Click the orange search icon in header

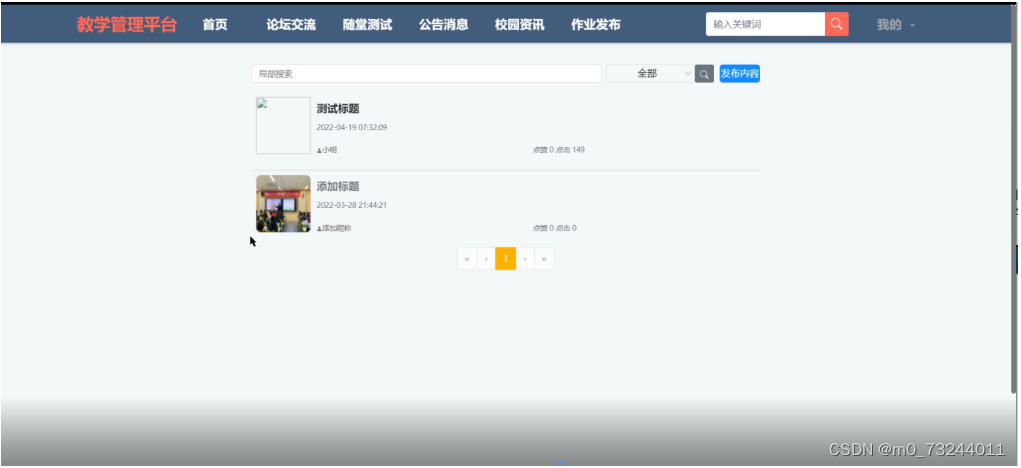[x=836, y=24]
